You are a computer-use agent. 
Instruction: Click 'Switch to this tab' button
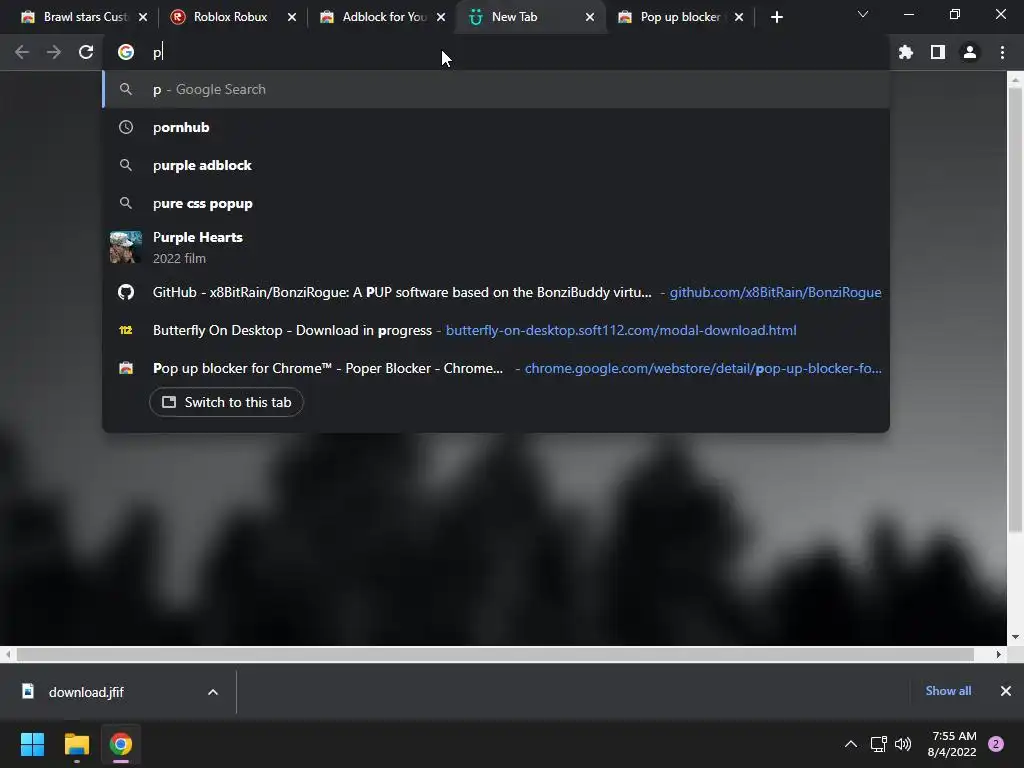[226, 402]
